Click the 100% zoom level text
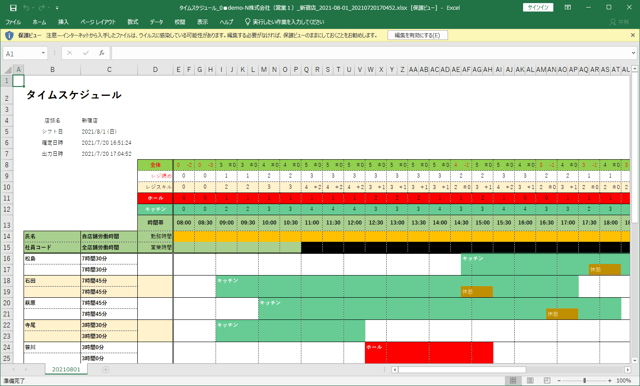This screenshot has width=640, height=386. [623, 381]
